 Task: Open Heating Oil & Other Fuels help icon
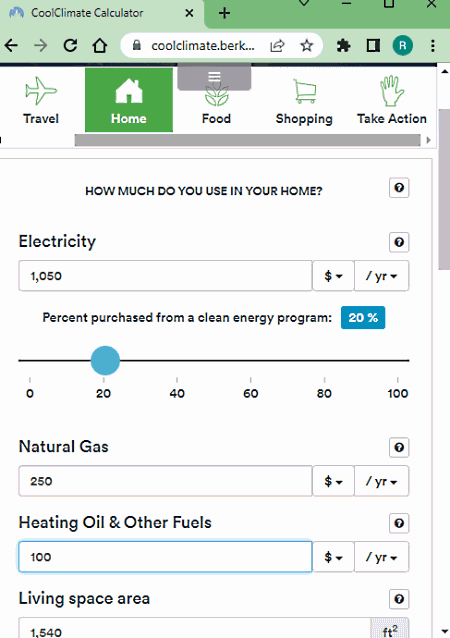[x=399, y=523]
